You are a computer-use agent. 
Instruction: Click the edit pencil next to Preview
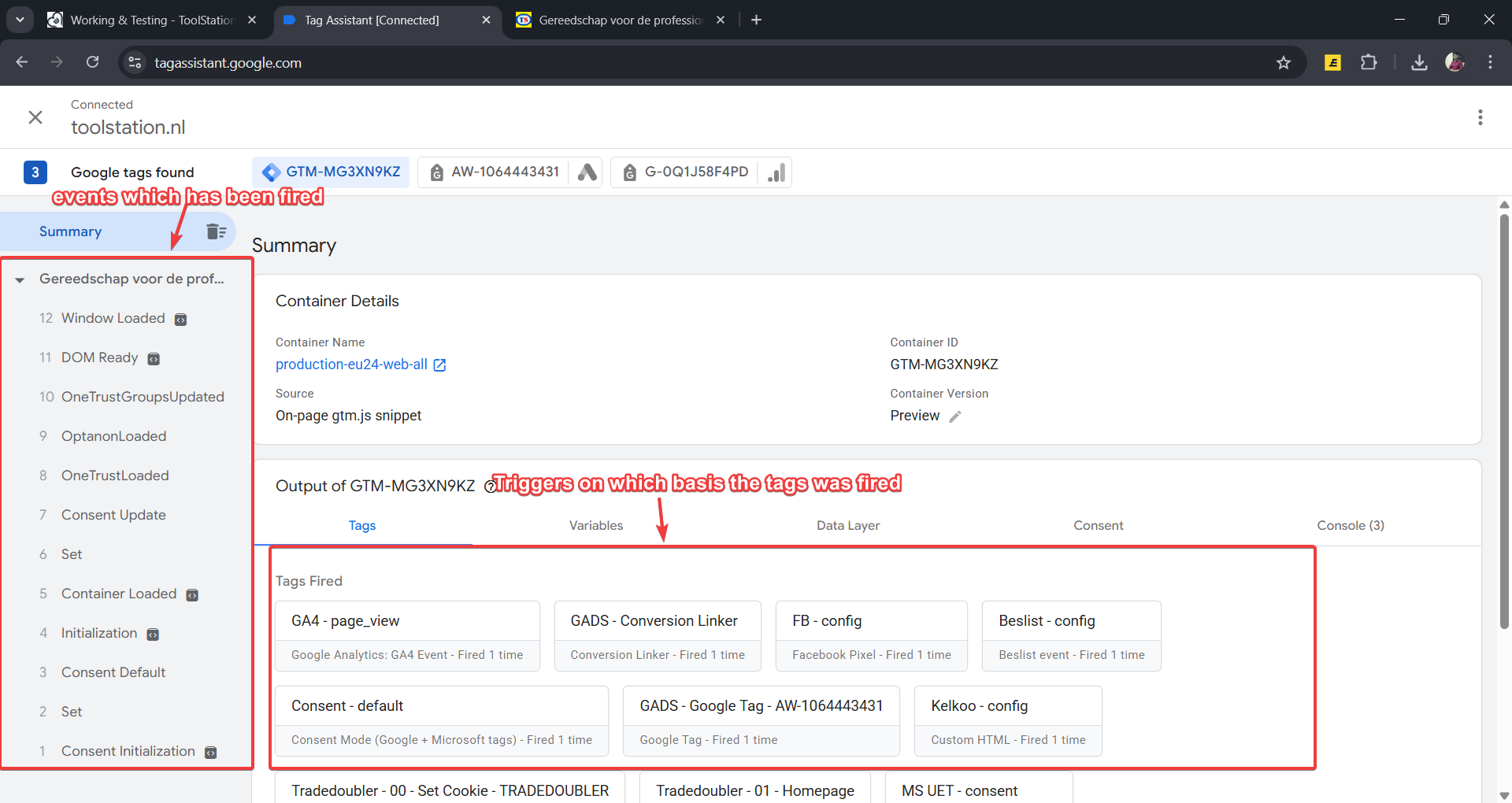tap(955, 416)
